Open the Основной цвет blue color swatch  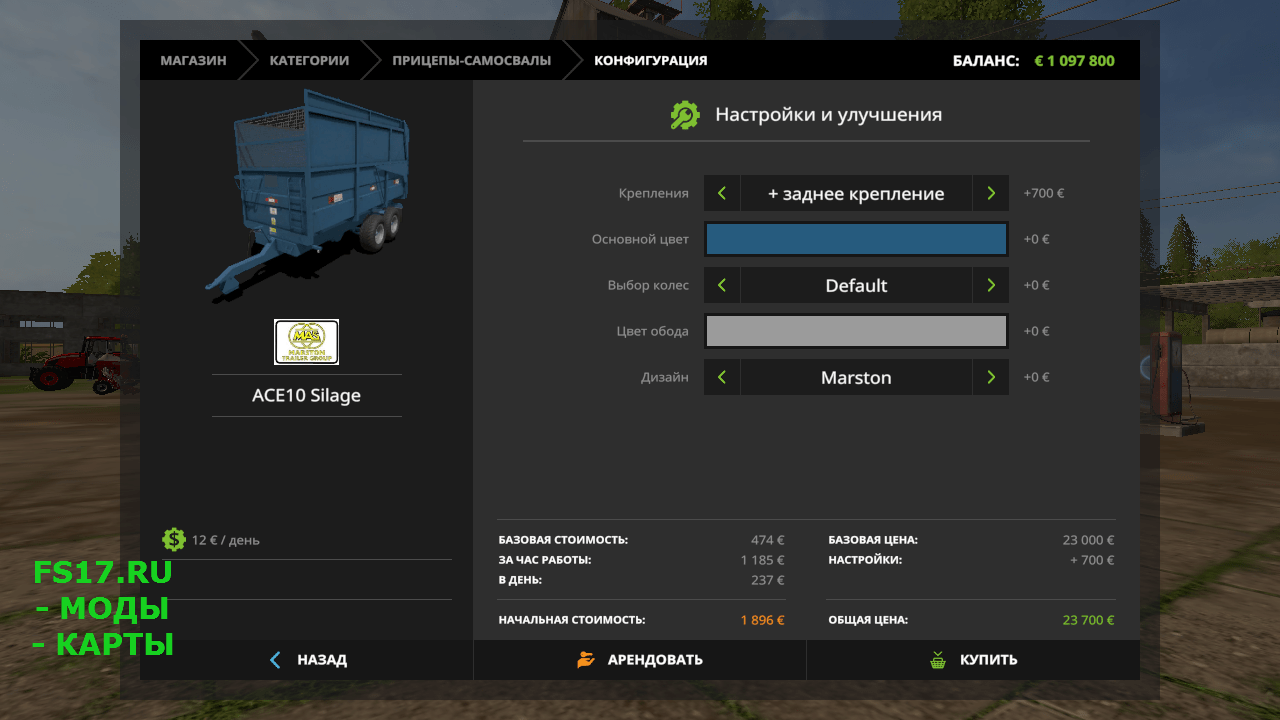[x=856, y=239]
